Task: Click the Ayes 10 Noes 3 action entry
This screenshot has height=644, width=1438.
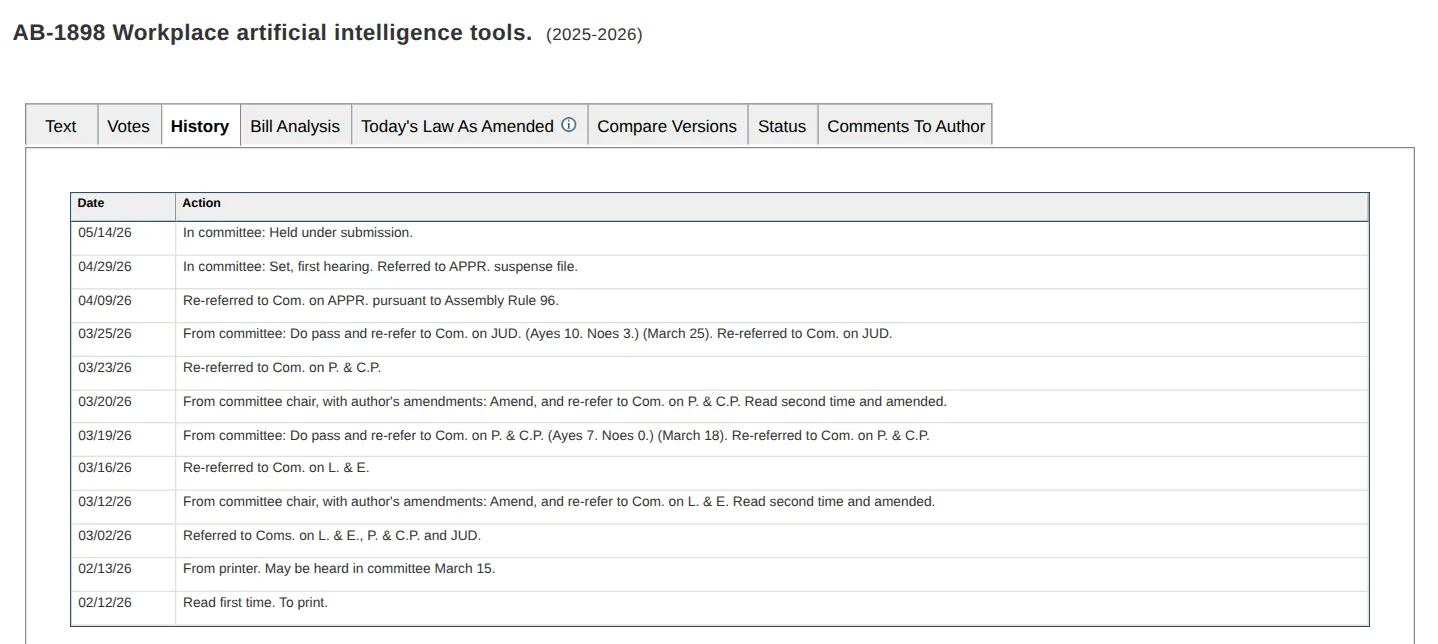Action: coord(537,333)
